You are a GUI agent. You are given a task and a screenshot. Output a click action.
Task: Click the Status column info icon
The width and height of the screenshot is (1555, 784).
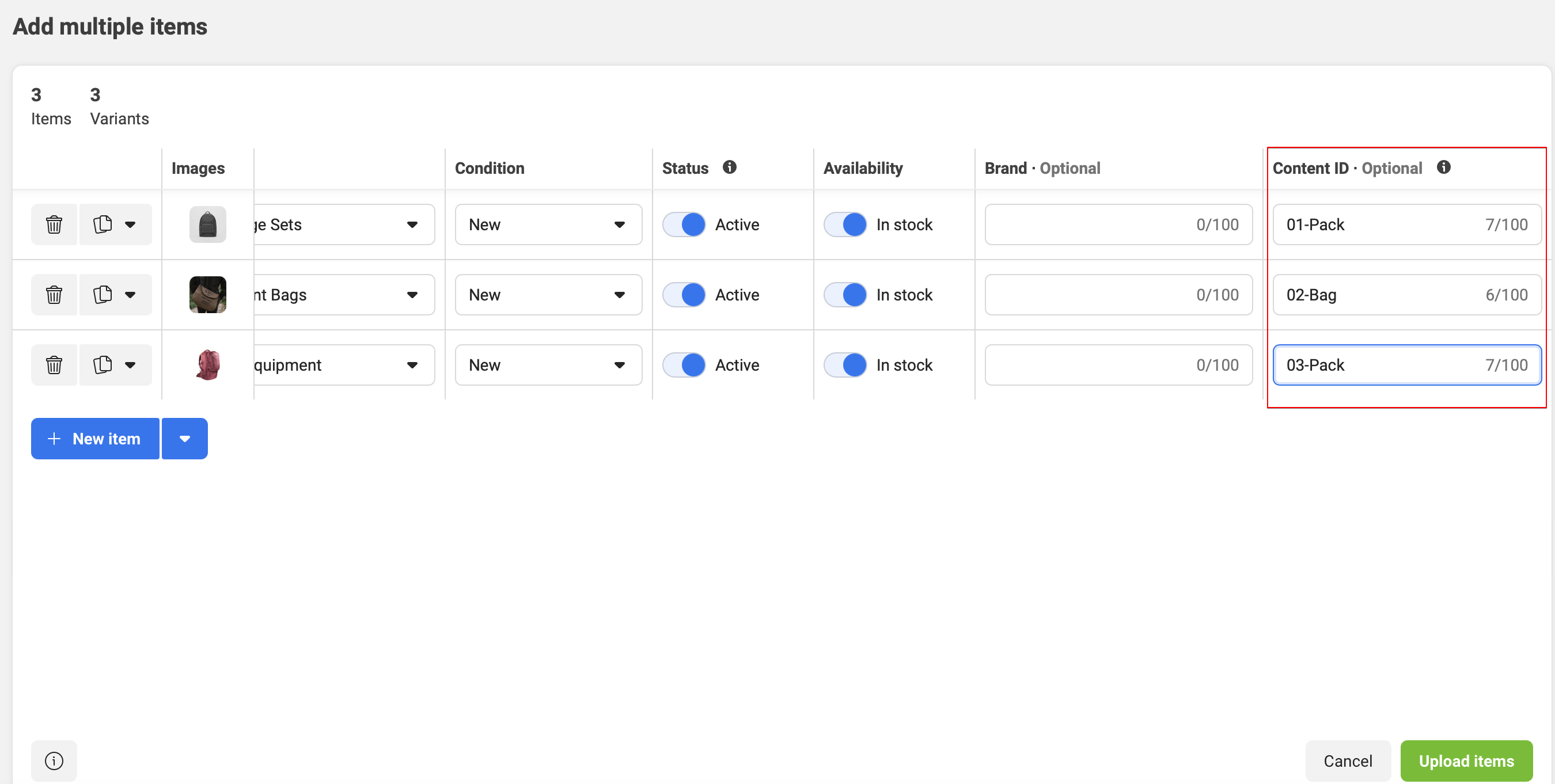(x=729, y=167)
